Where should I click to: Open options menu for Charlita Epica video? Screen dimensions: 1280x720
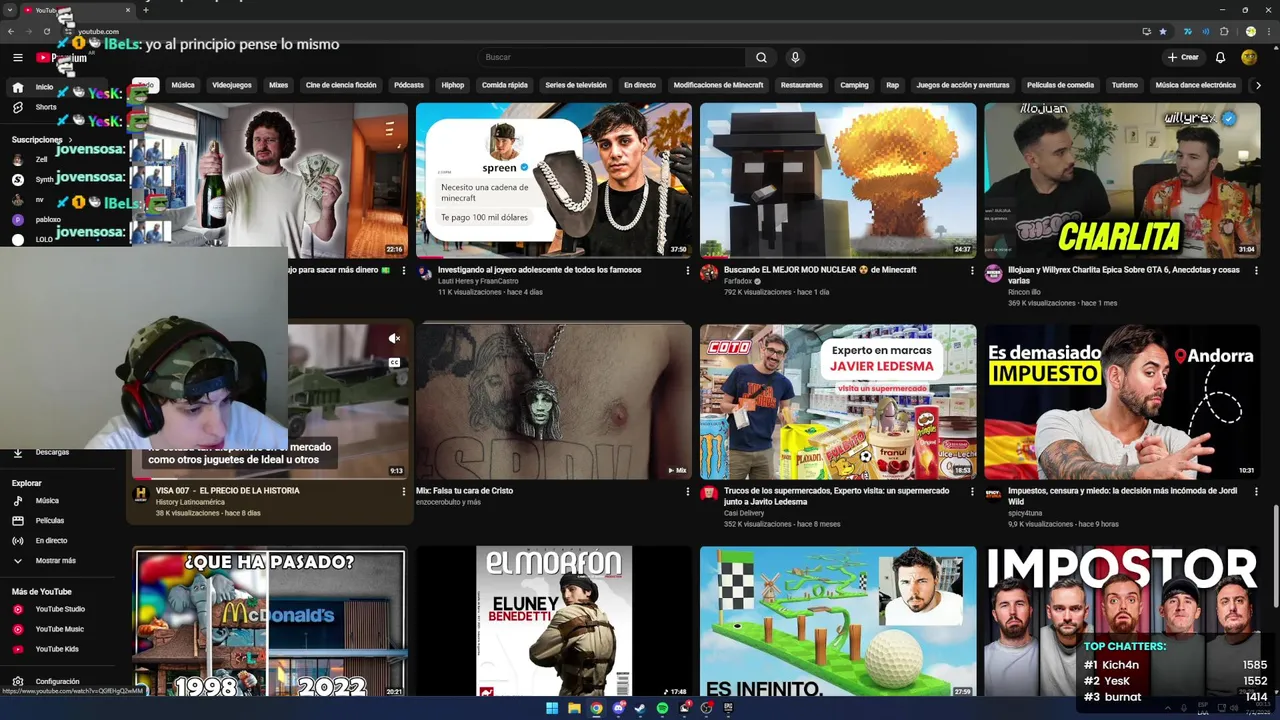[x=1256, y=270]
